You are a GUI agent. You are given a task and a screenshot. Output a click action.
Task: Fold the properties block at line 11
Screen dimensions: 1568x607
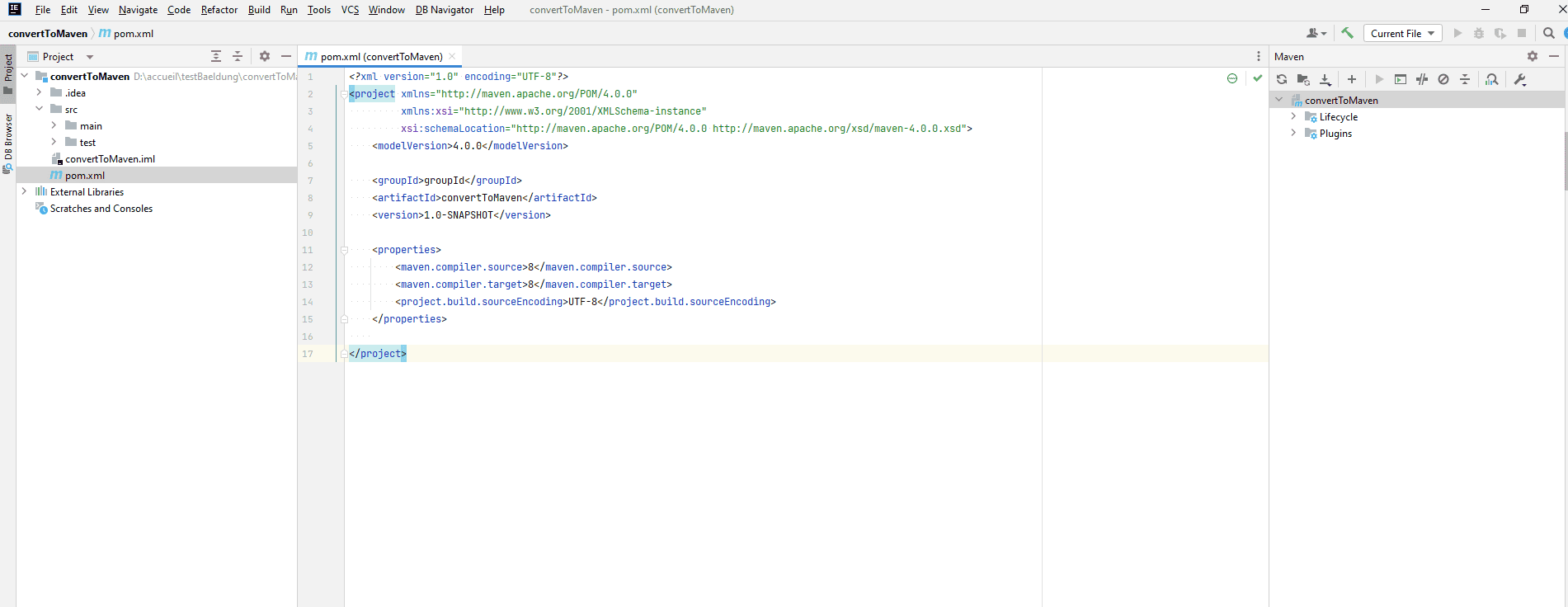coord(344,250)
